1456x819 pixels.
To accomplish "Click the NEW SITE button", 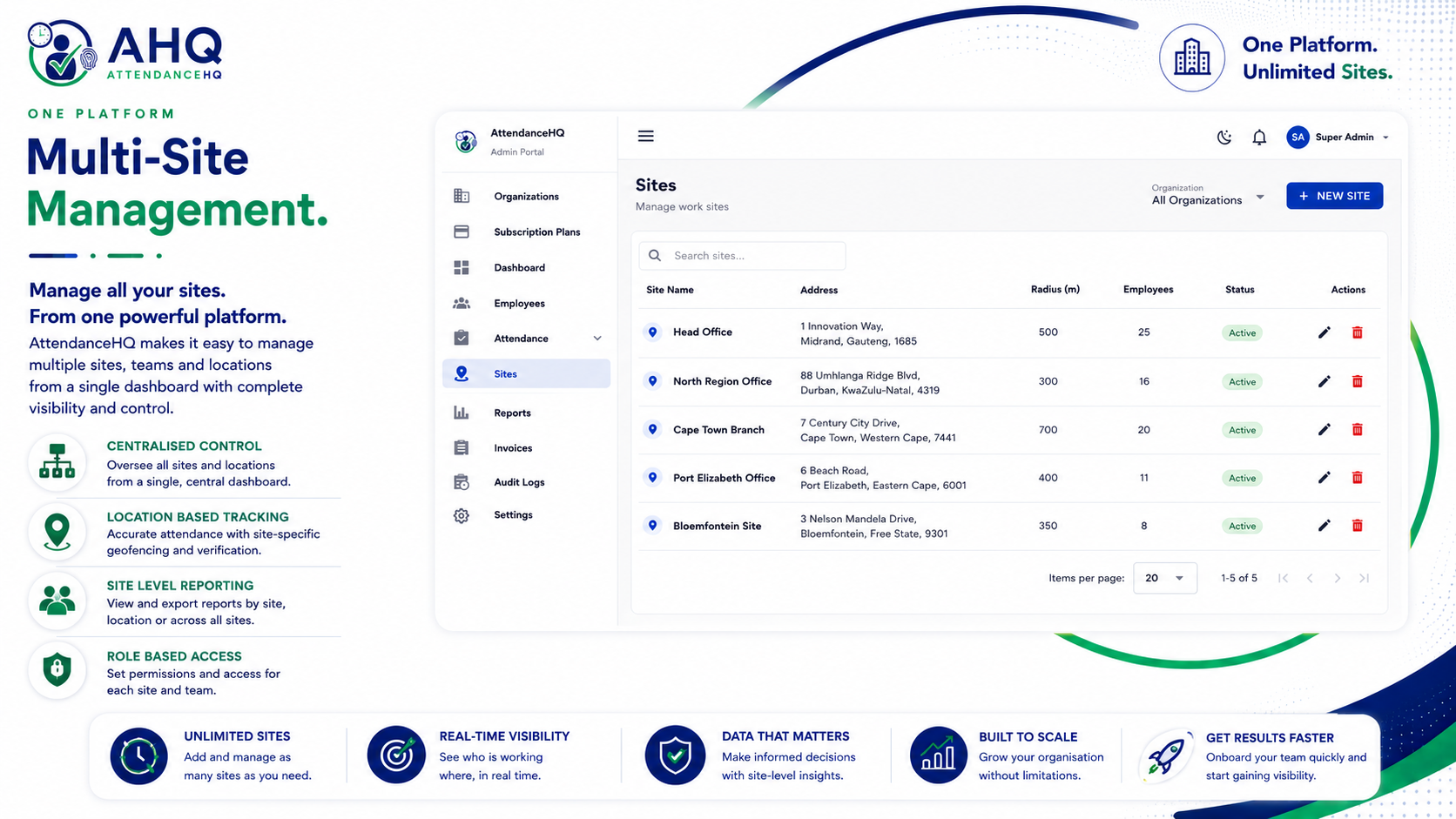I will [1334, 196].
